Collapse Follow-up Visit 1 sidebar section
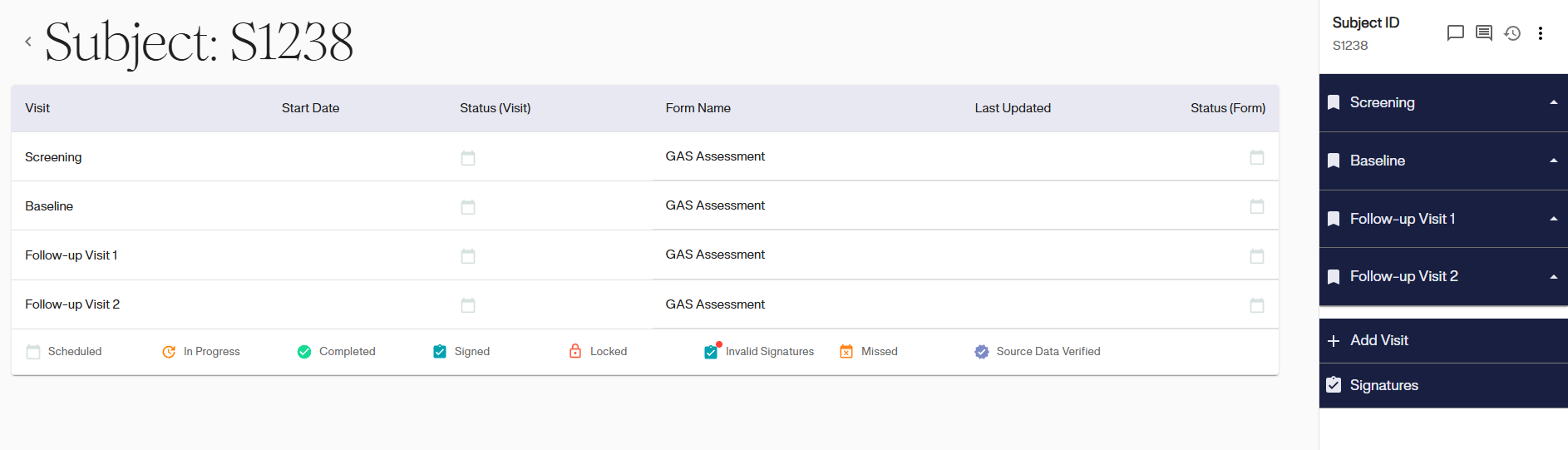 click(x=1553, y=219)
